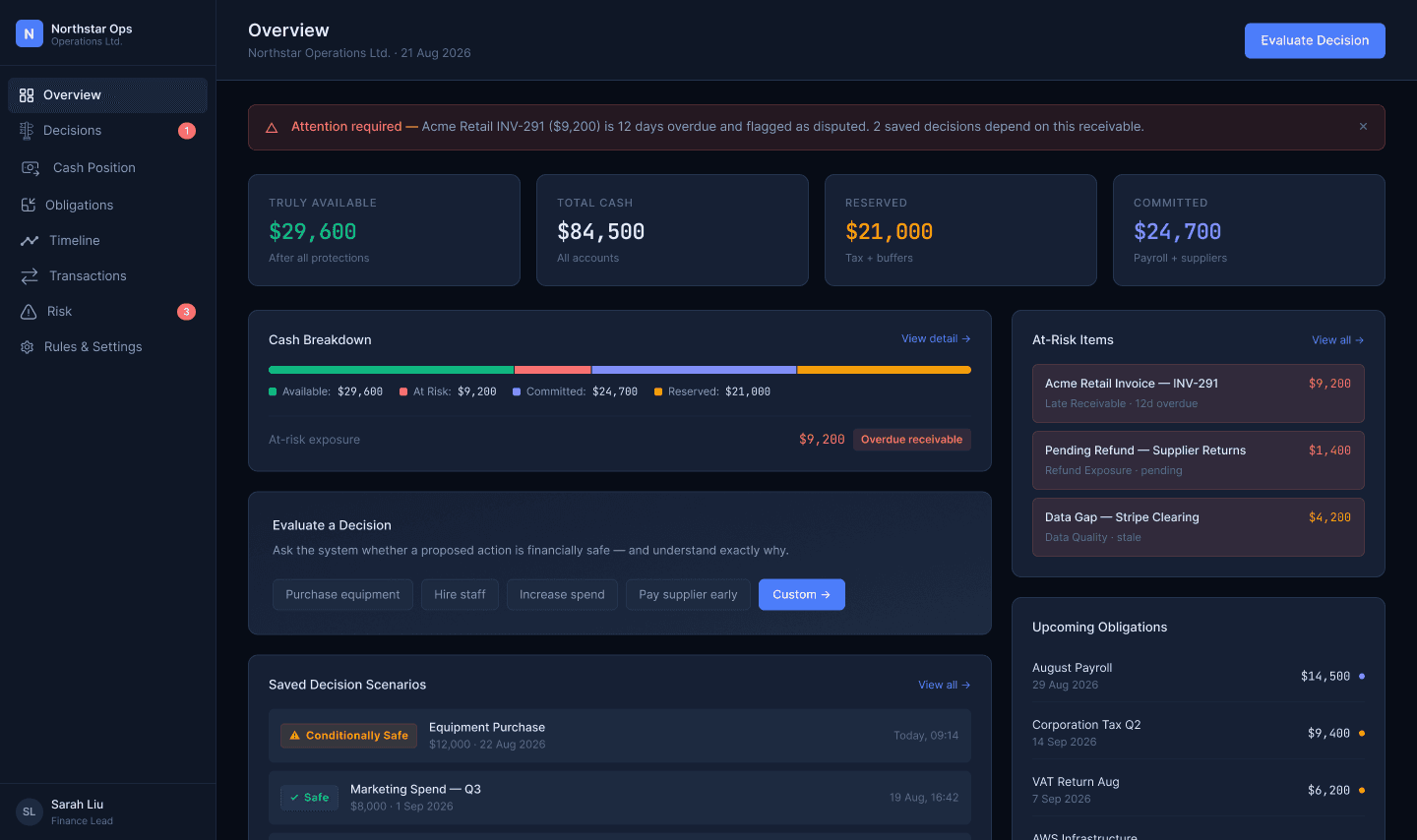Open the Overview page from sidebar
The height and width of the screenshot is (840, 1417).
(x=108, y=95)
